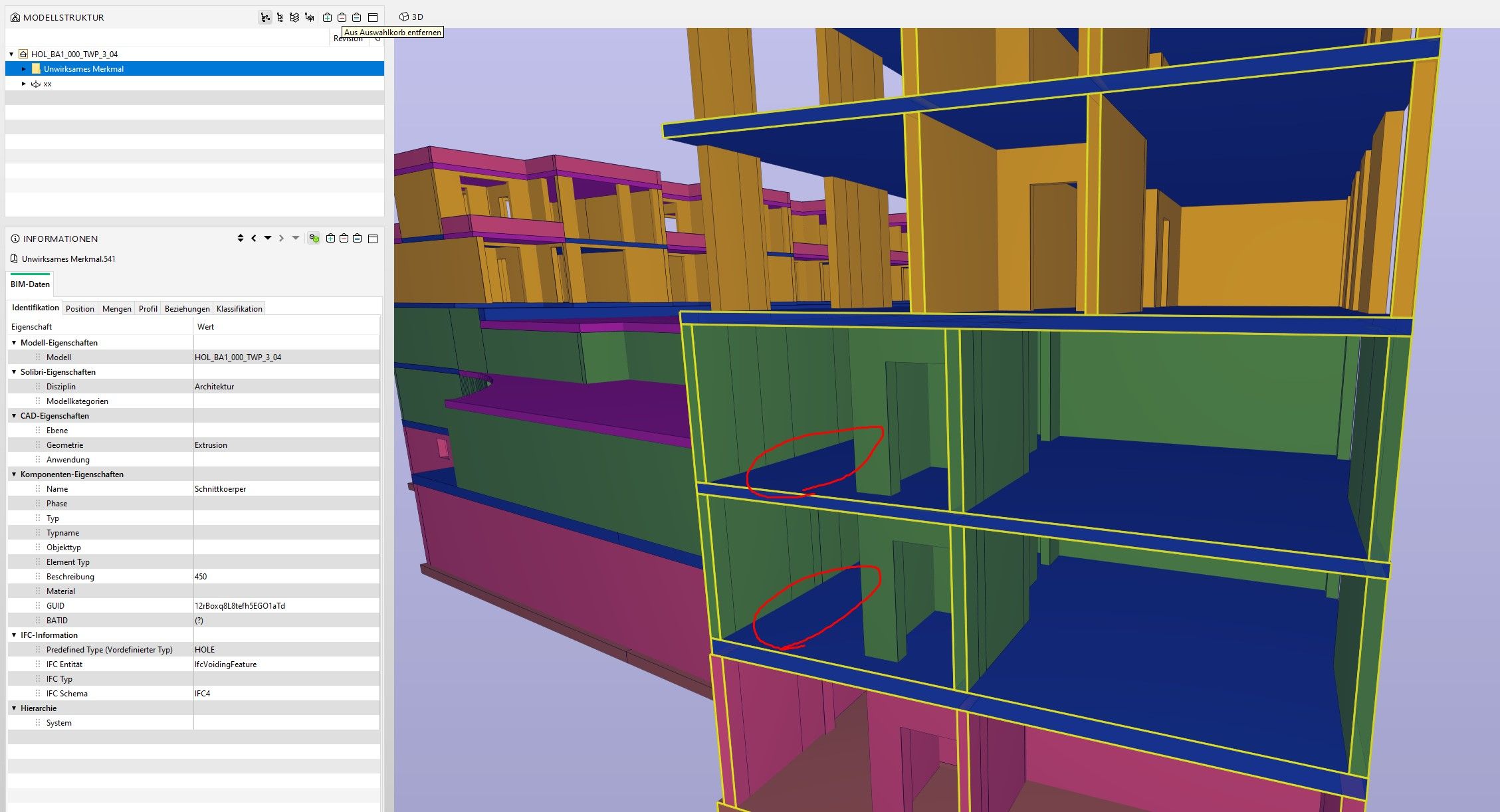Switch to Profil tab

pos(148,308)
